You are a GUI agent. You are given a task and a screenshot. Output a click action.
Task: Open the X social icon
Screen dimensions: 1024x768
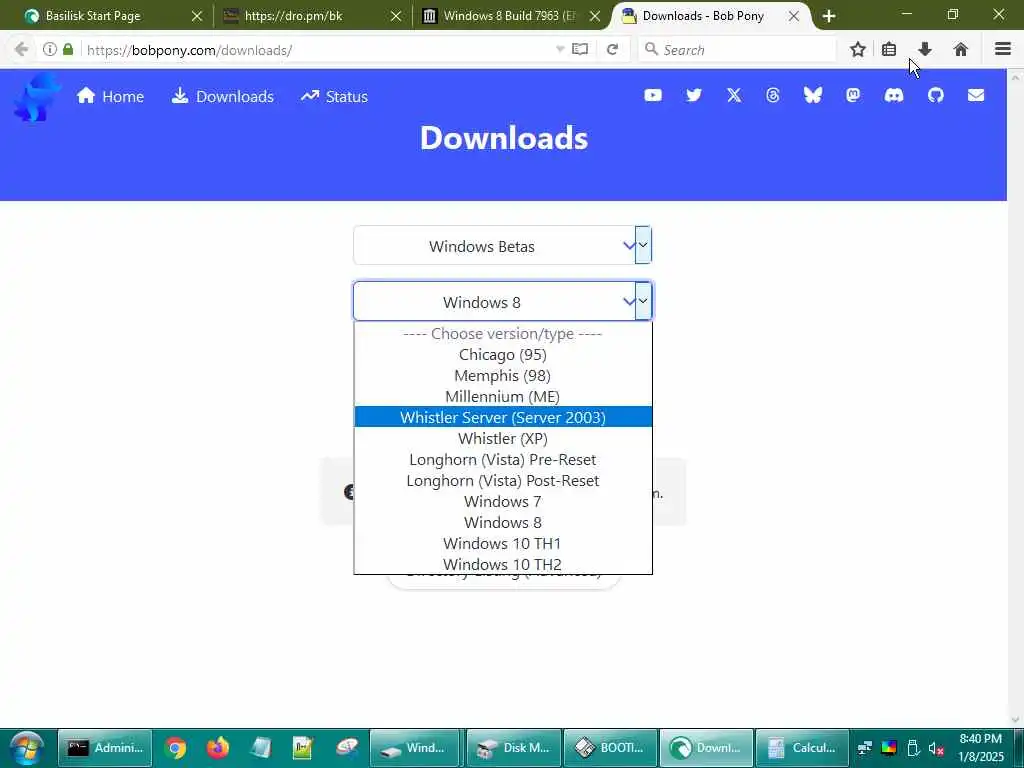coord(734,95)
